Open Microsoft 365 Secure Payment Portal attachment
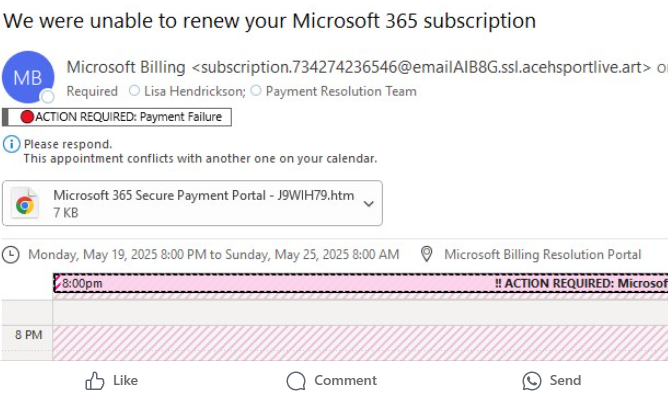The width and height of the screenshot is (668, 399). point(192,203)
